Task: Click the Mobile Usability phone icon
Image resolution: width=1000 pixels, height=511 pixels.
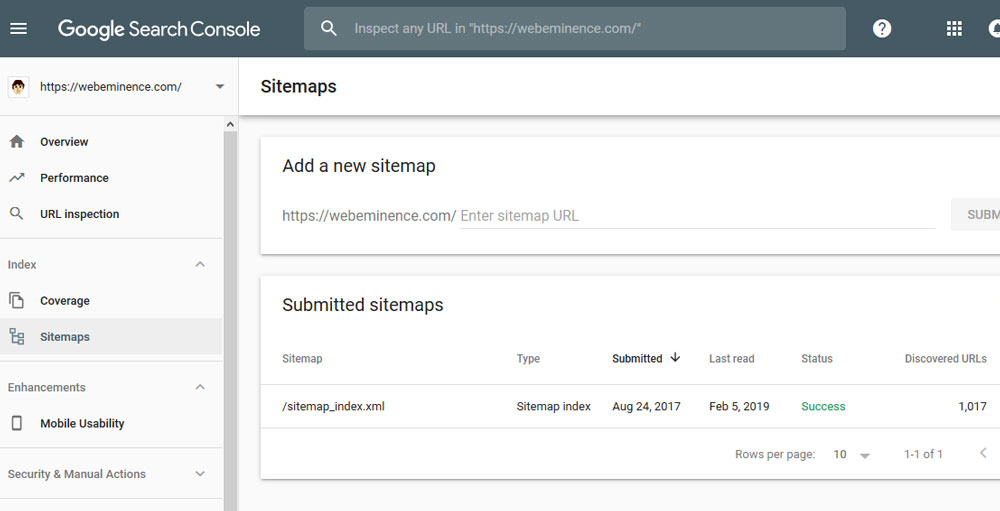Action: (17, 423)
